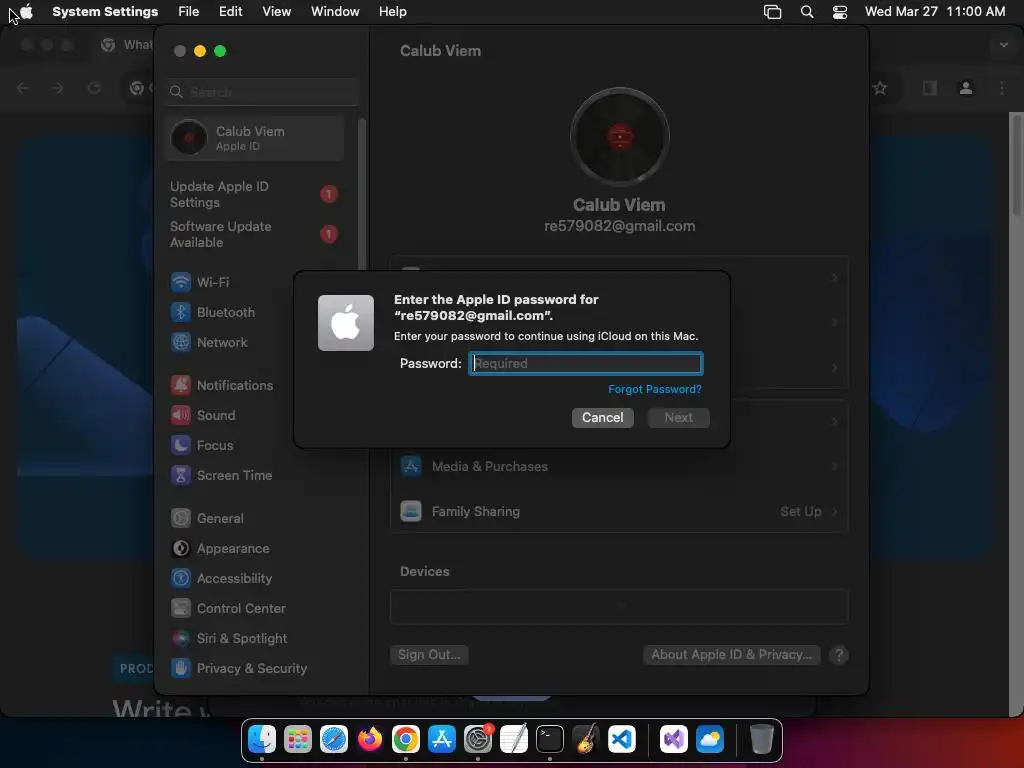Expand the Media & Purchases chevron
This screenshot has width=1024, height=768.
coord(835,466)
